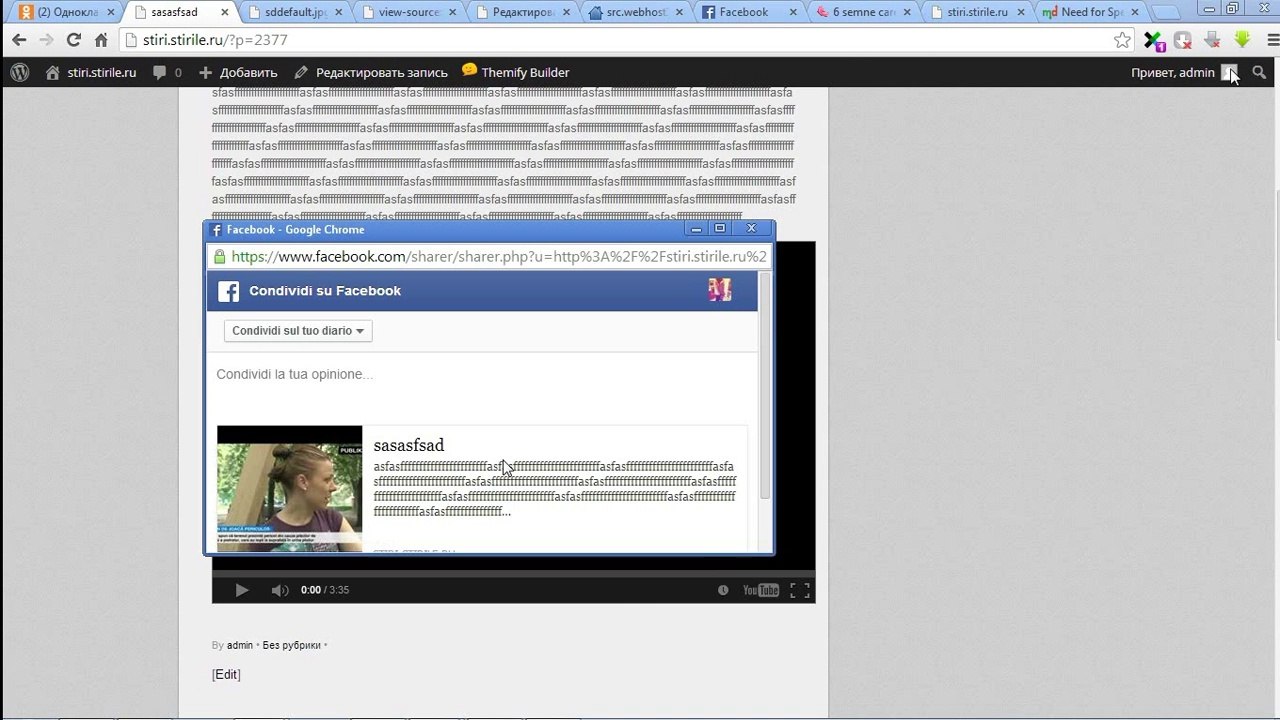Click the admin author link
1280x720 pixels.
pos(240,645)
